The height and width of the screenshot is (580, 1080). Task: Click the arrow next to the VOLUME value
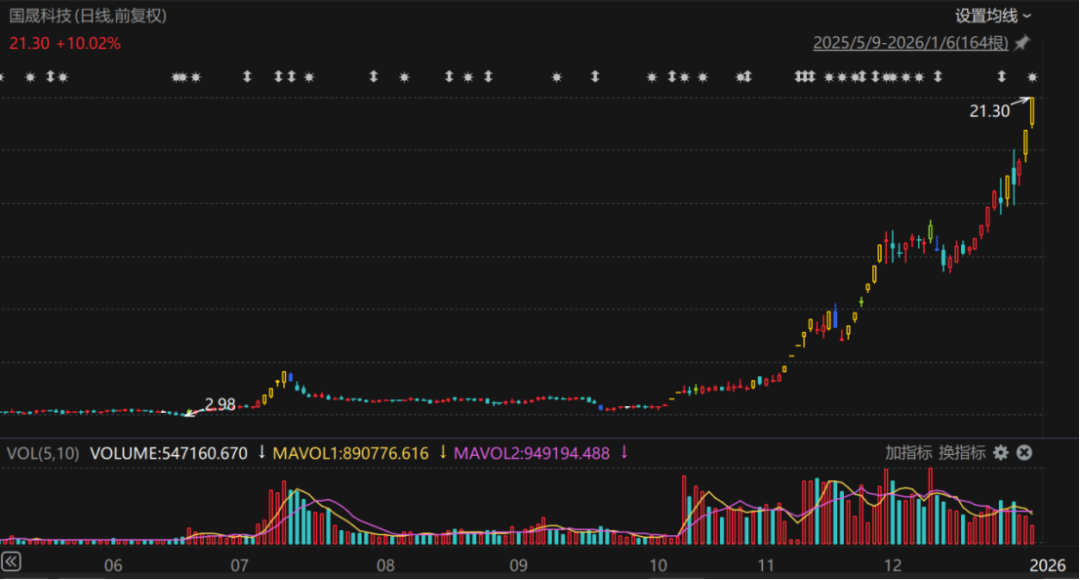262,453
